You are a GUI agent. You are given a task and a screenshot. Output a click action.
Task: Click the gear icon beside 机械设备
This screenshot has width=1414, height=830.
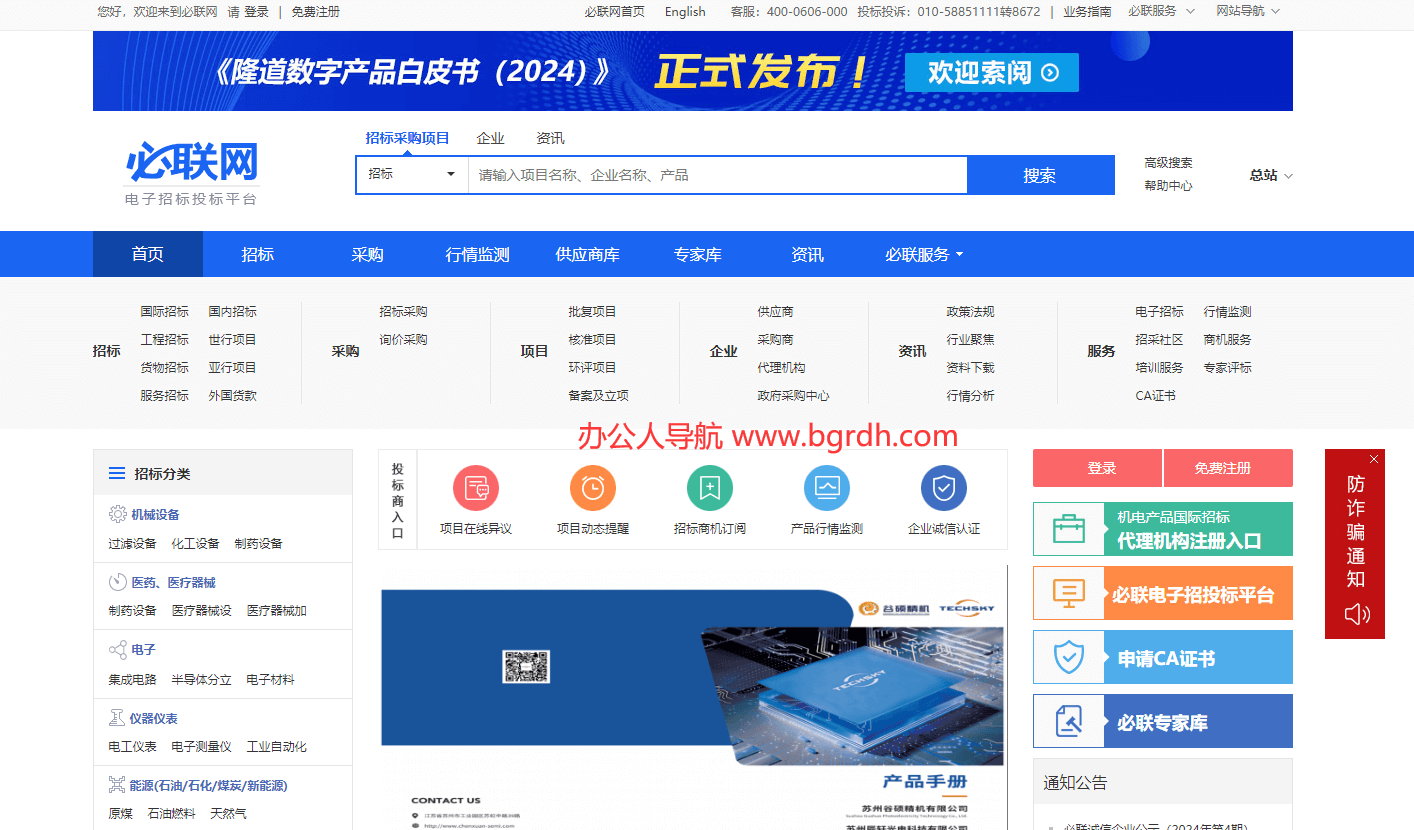click(119, 514)
